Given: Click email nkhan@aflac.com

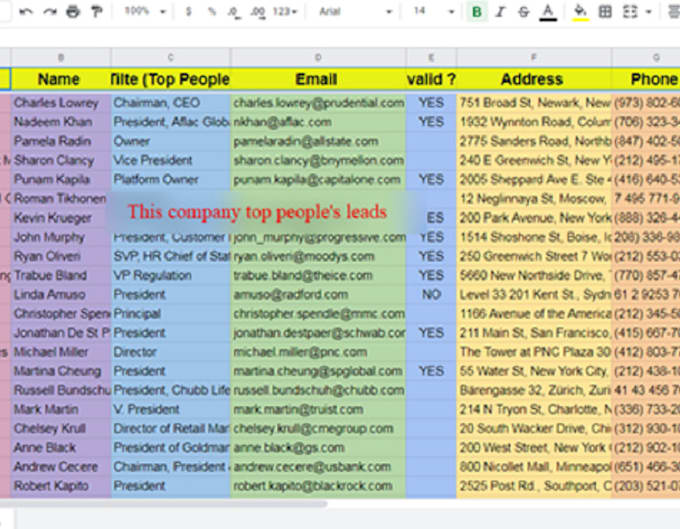Looking at the screenshot, I should (x=318, y=122).
